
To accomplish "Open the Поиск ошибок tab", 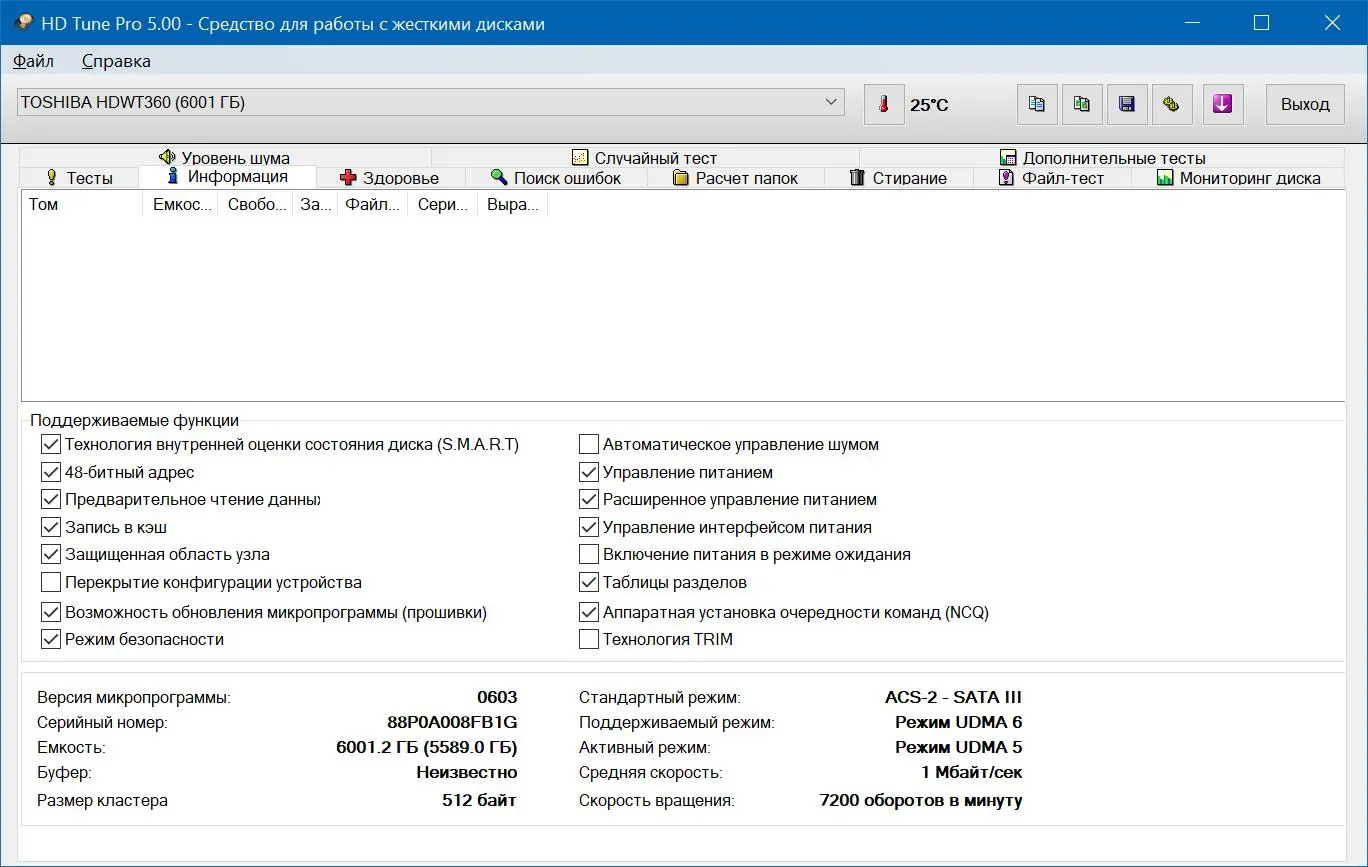I will tap(556, 178).
